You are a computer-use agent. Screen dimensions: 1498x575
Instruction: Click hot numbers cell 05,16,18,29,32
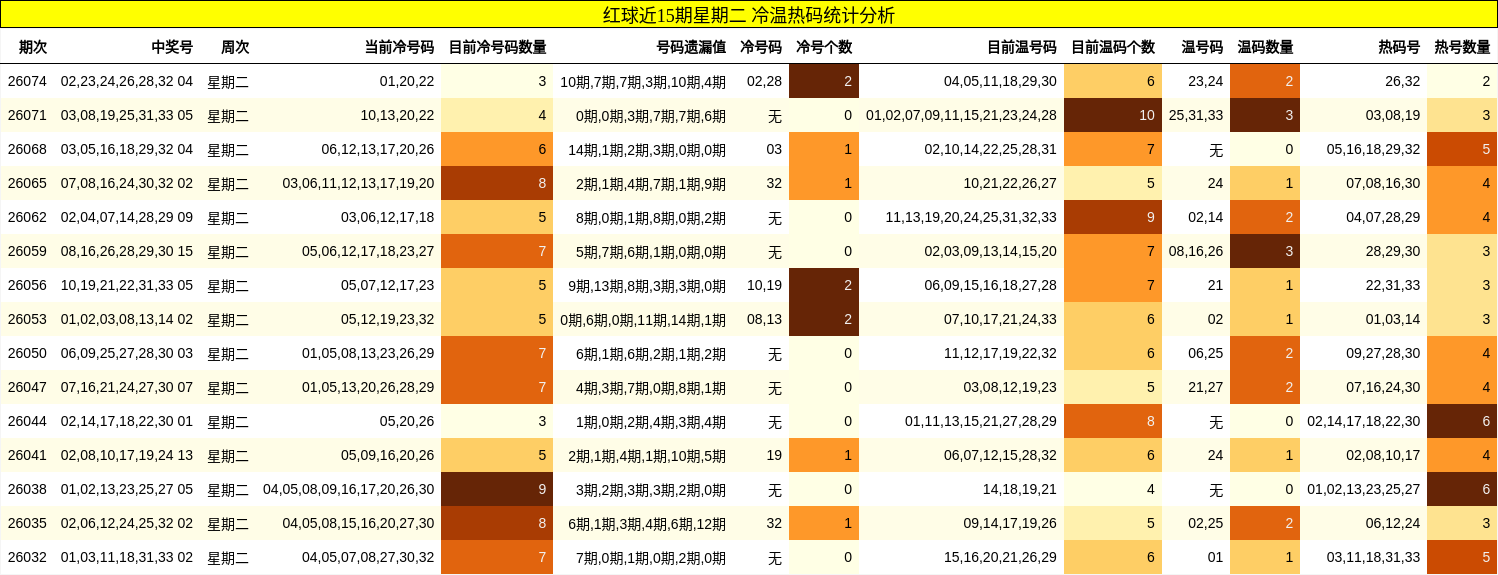[x=1373, y=149]
